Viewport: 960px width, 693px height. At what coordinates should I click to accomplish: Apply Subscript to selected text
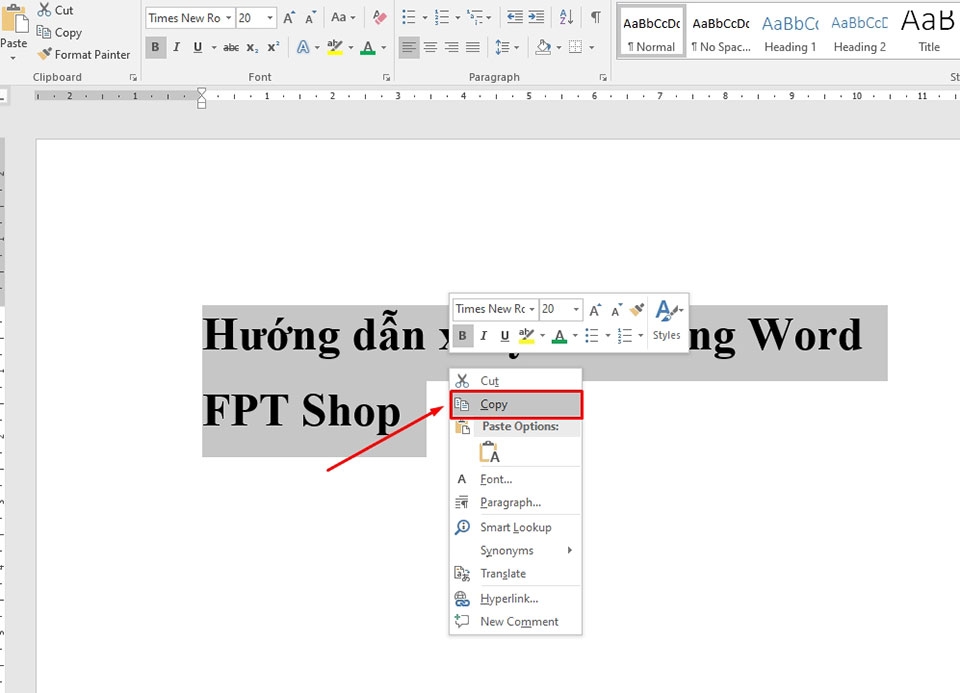pyautogui.click(x=252, y=47)
